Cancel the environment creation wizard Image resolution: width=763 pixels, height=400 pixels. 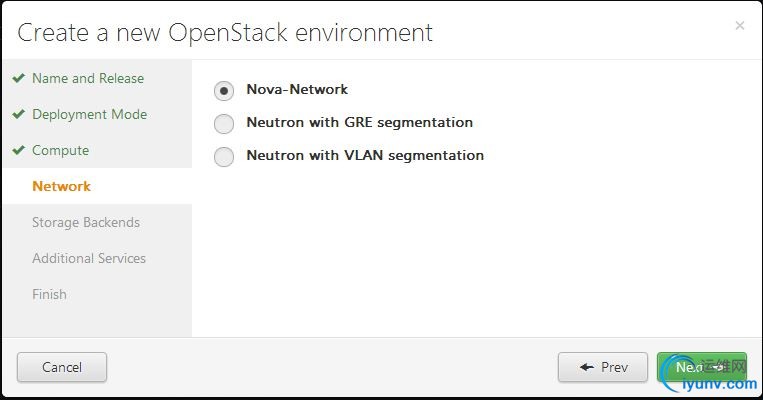pyautogui.click(x=62, y=367)
